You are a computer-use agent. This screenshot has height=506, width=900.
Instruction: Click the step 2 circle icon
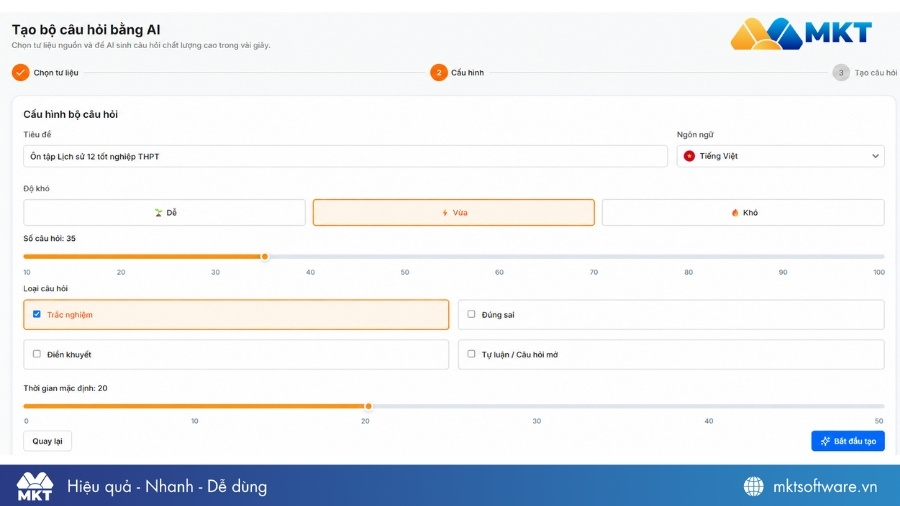[439, 72]
